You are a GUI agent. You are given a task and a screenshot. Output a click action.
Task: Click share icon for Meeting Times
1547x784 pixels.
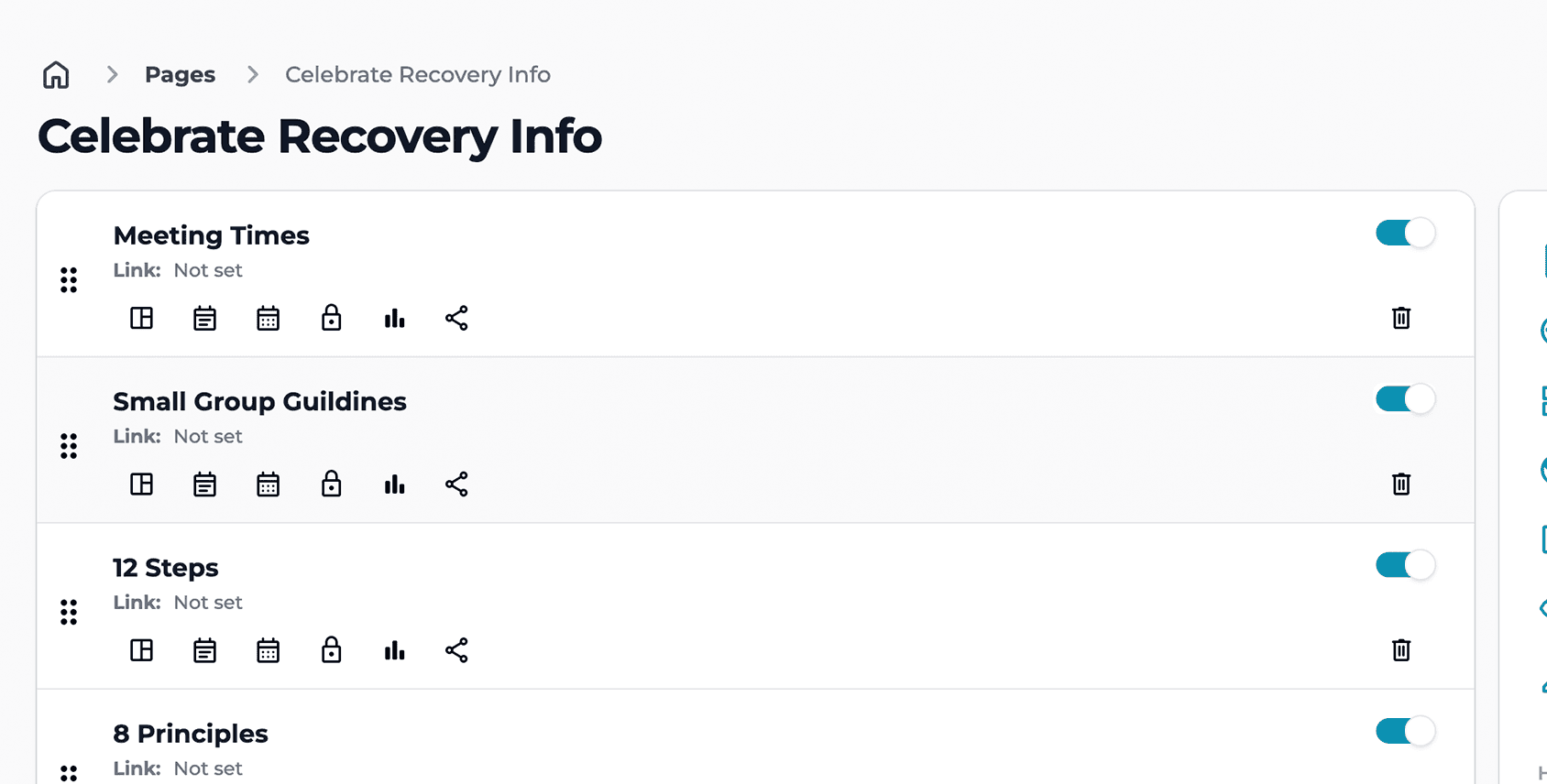click(x=456, y=318)
